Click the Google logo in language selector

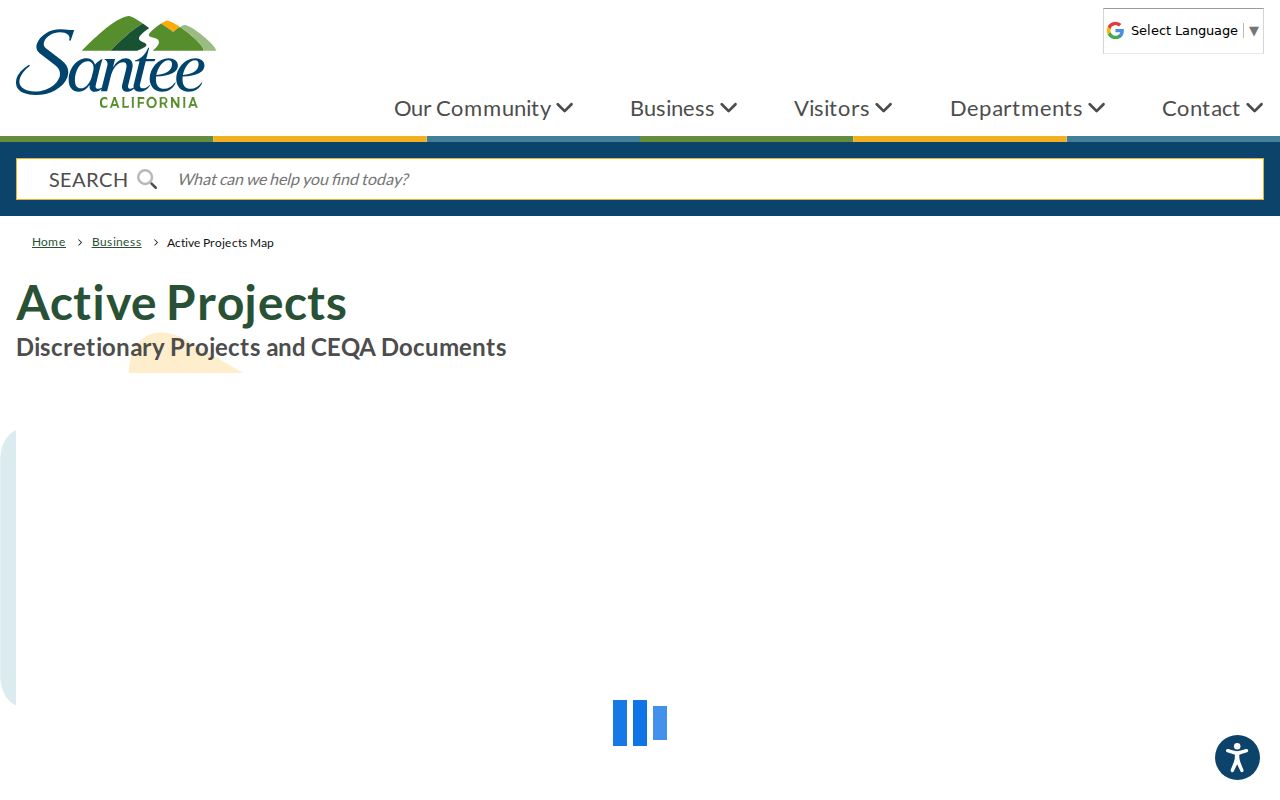point(1115,31)
